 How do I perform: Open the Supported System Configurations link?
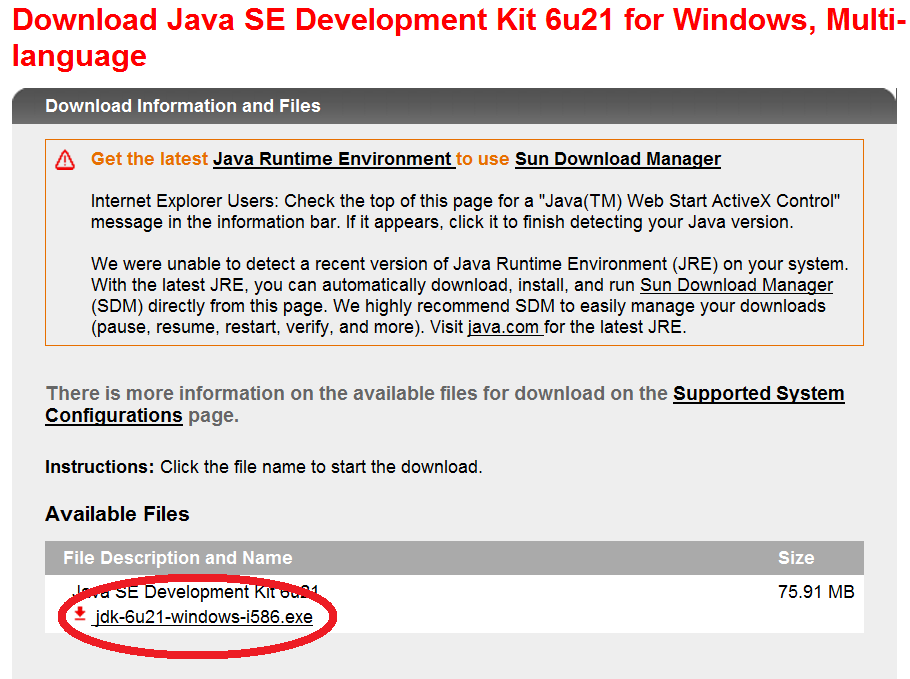click(445, 404)
